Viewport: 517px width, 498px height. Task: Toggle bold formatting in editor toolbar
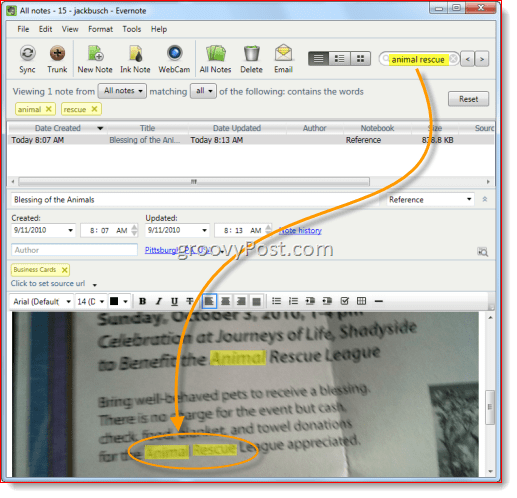(x=143, y=301)
